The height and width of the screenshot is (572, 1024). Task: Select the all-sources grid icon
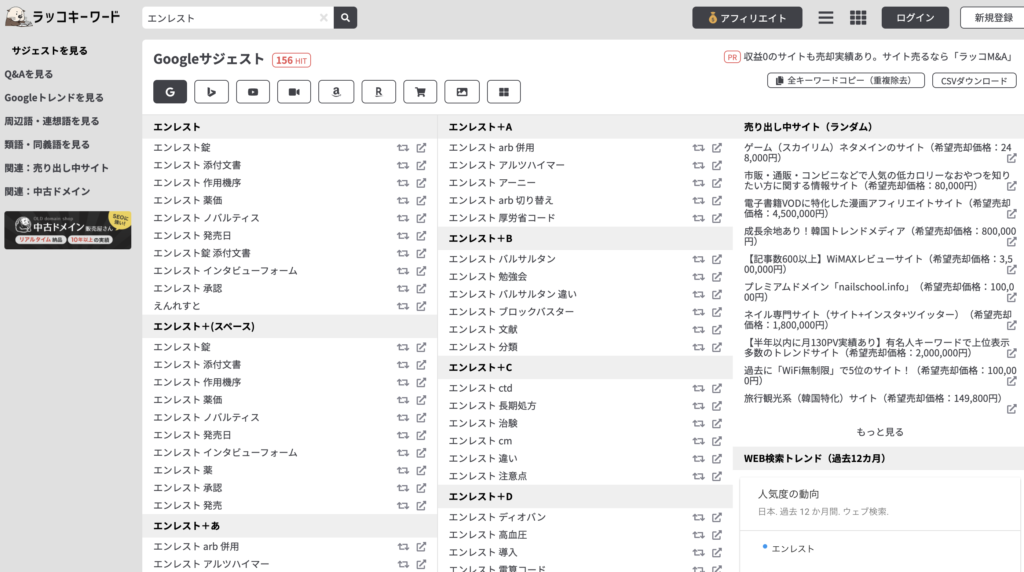504,92
